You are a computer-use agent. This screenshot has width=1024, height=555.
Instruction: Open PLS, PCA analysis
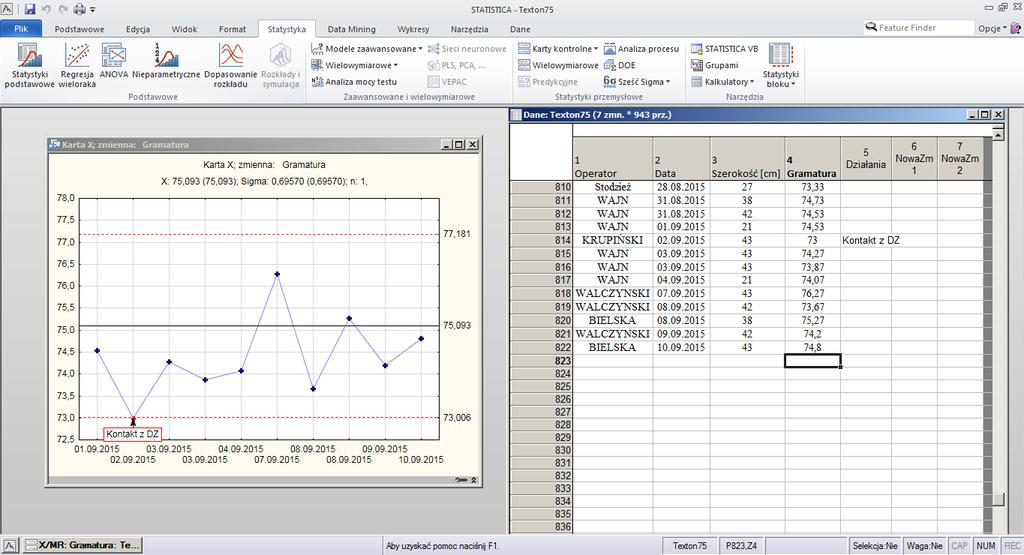[x=456, y=65]
